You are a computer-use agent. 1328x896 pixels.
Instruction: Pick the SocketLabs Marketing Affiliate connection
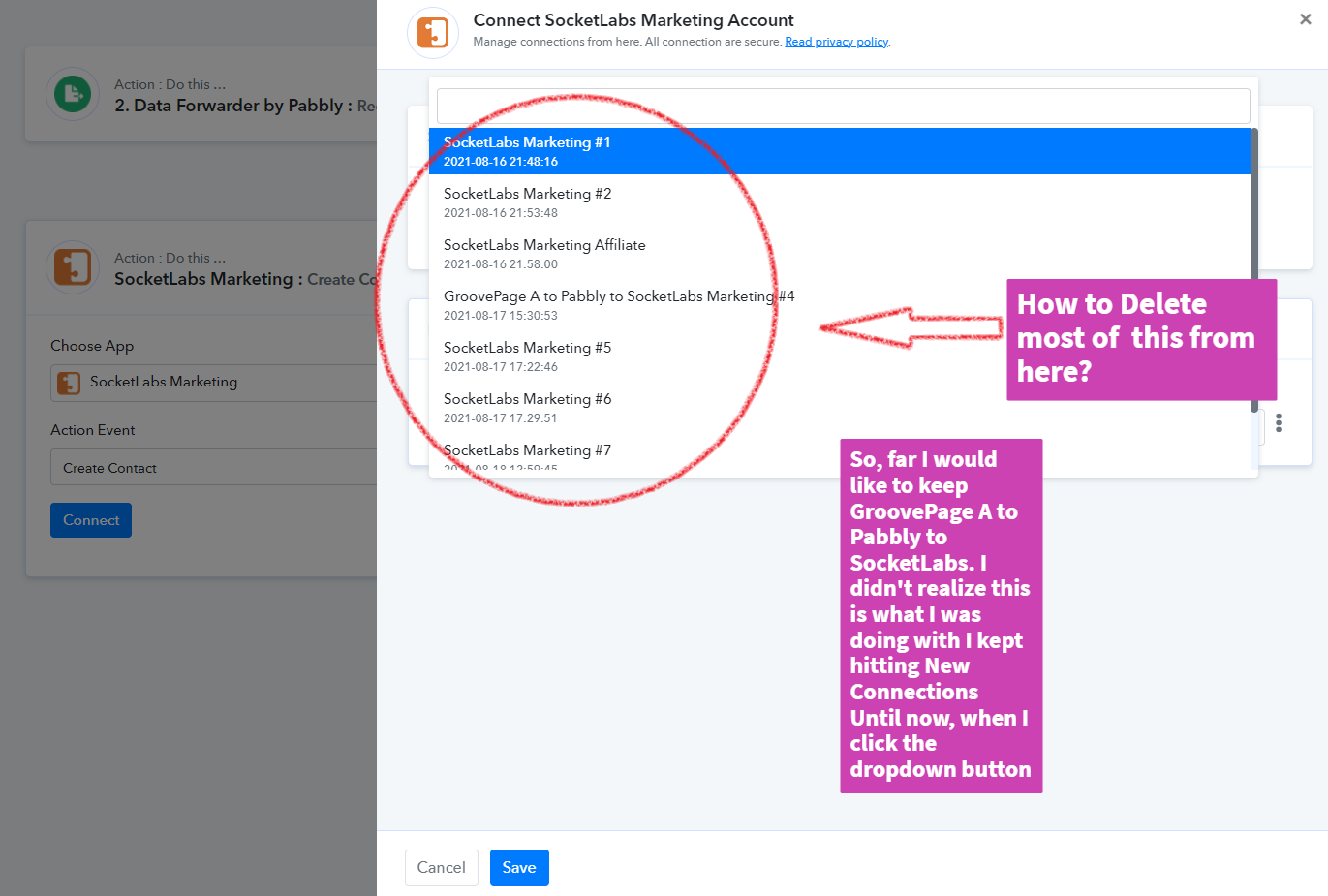(x=840, y=254)
